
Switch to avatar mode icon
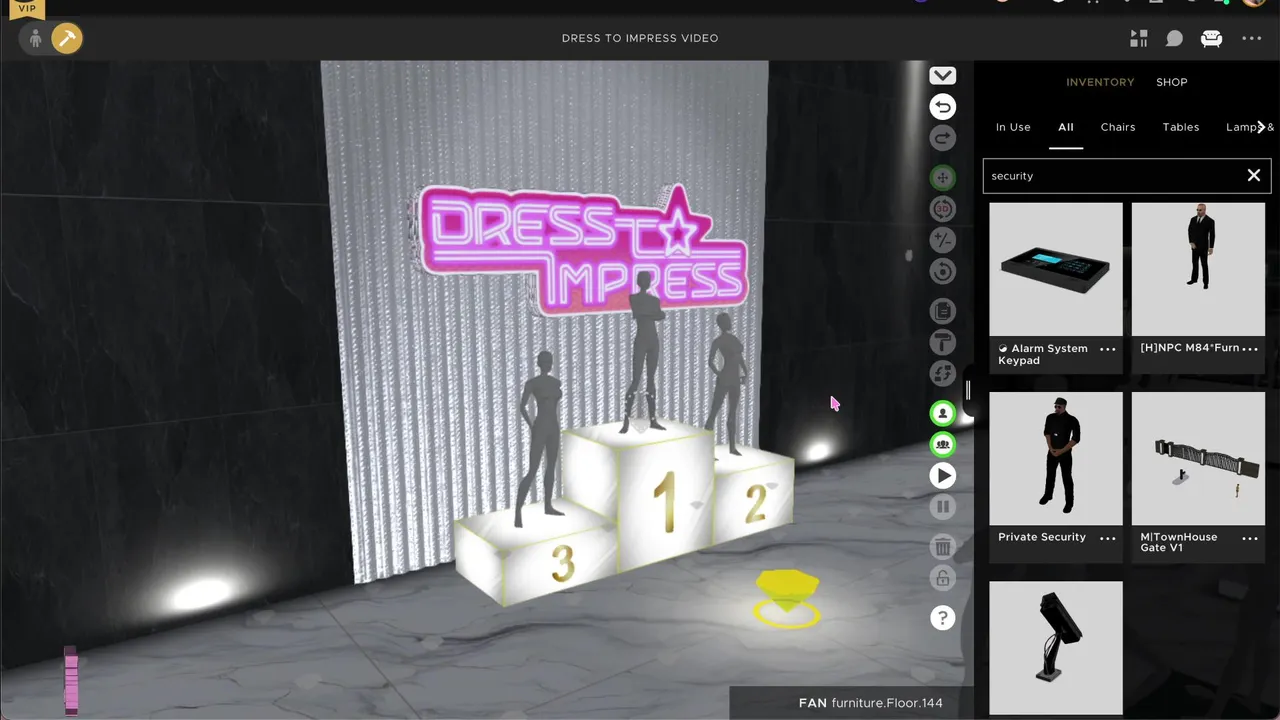tap(35, 38)
